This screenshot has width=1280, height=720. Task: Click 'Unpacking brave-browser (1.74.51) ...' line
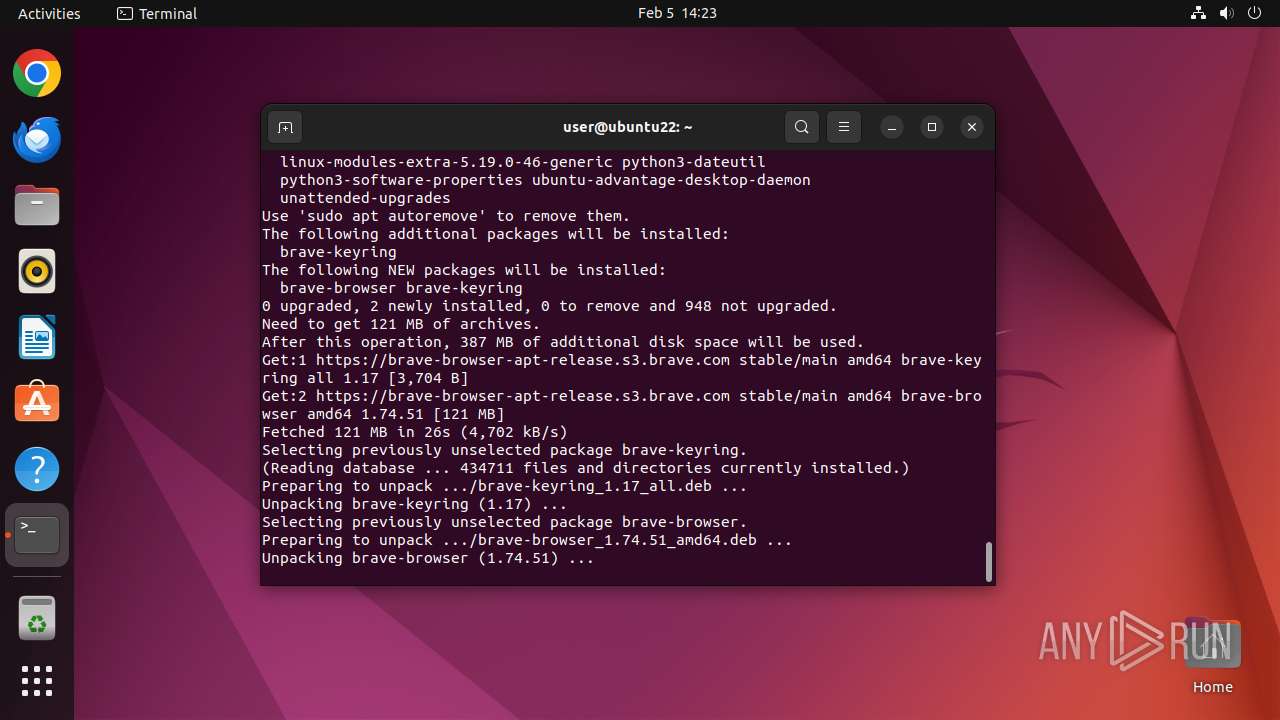[428, 558]
